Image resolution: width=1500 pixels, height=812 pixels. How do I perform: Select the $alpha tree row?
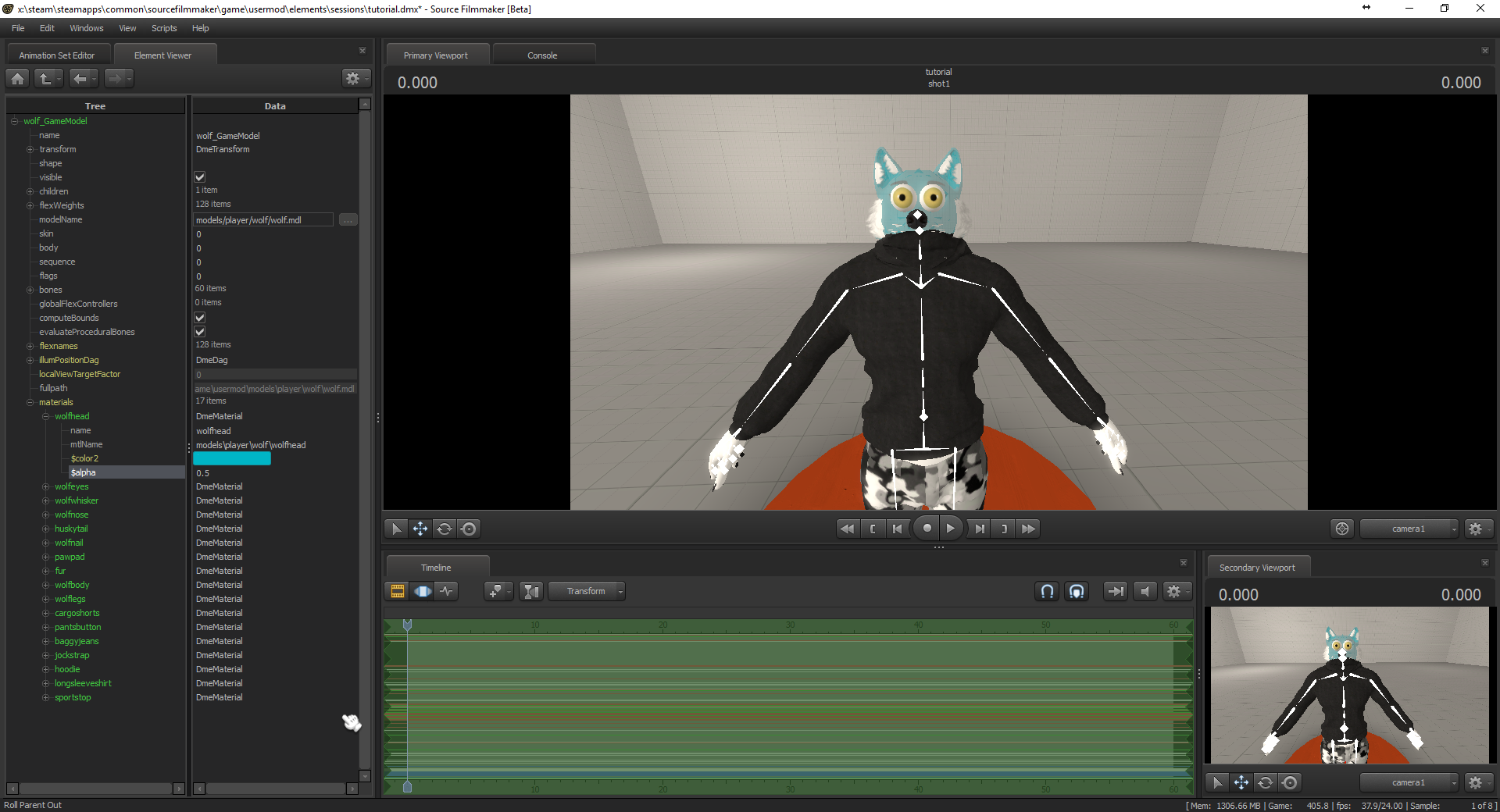[127, 472]
